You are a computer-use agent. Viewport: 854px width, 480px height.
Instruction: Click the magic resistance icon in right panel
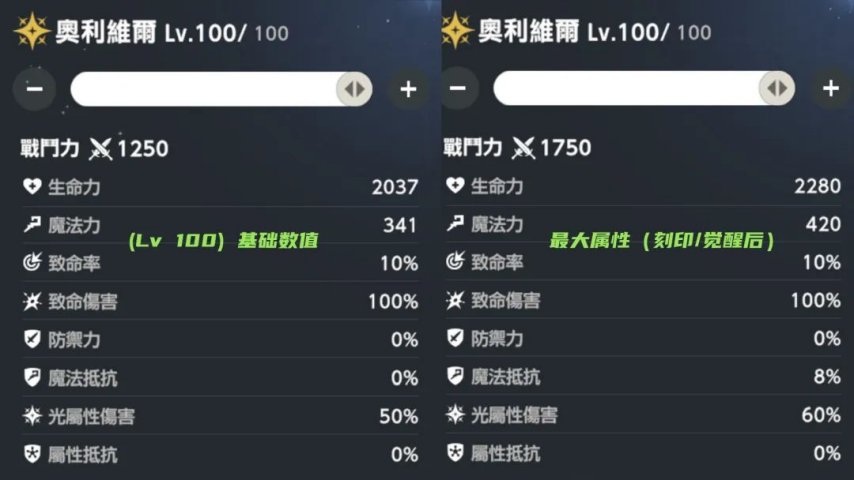pyautogui.click(x=455, y=377)
